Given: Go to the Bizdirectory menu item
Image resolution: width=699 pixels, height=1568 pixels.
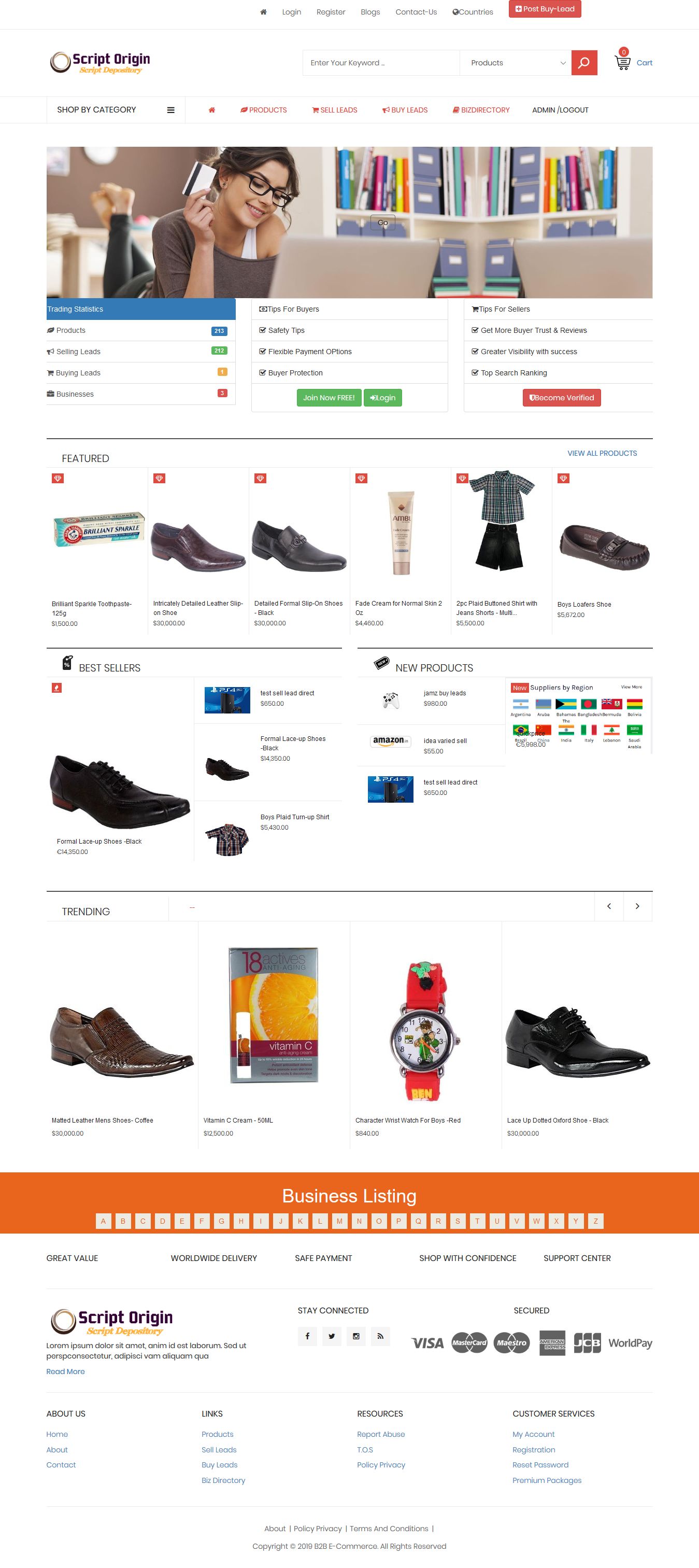Looking at the screenshot, I should point(481,110).
